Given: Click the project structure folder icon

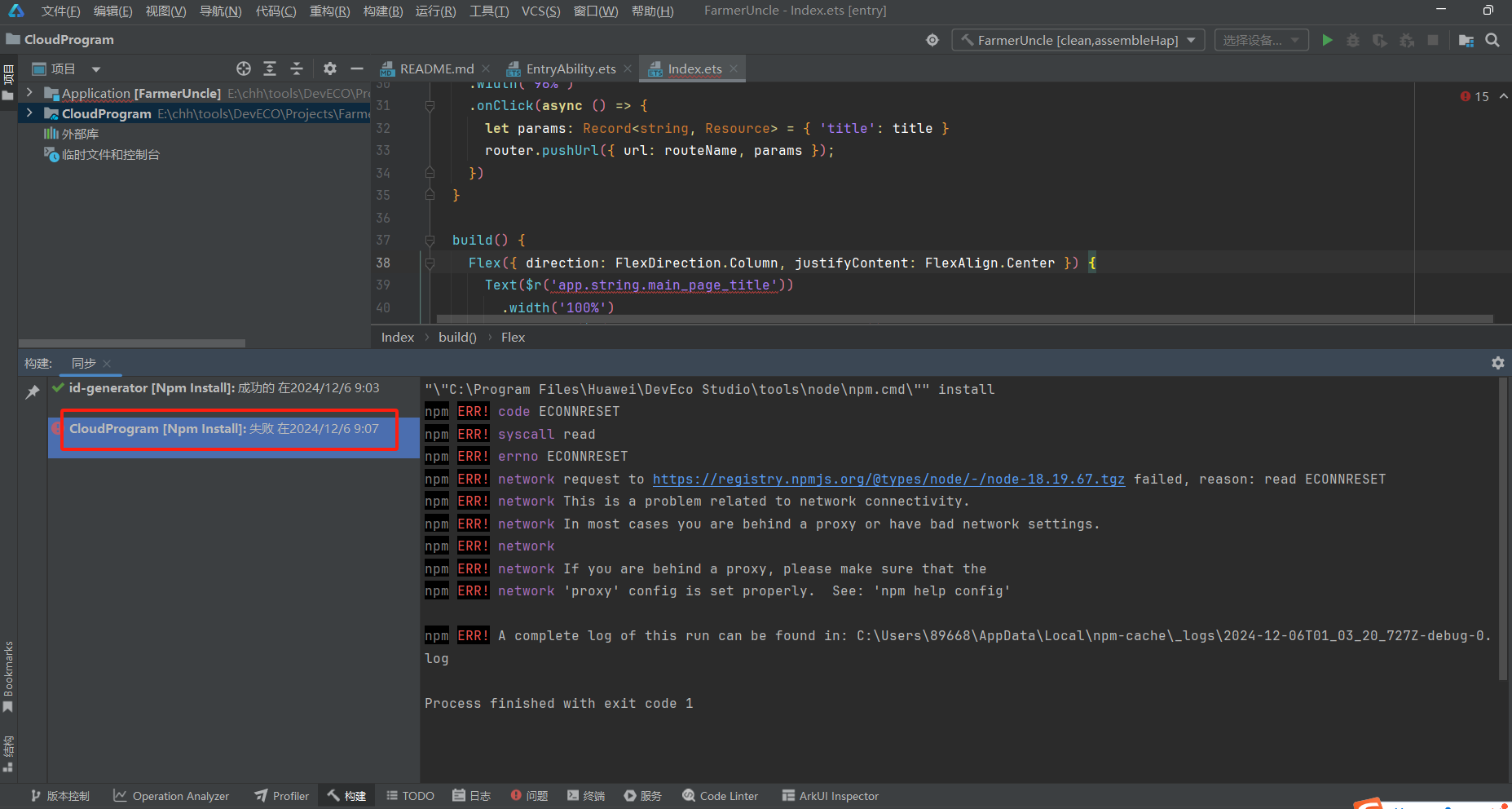Looking at the screenshot, I should pos(1466,40).
